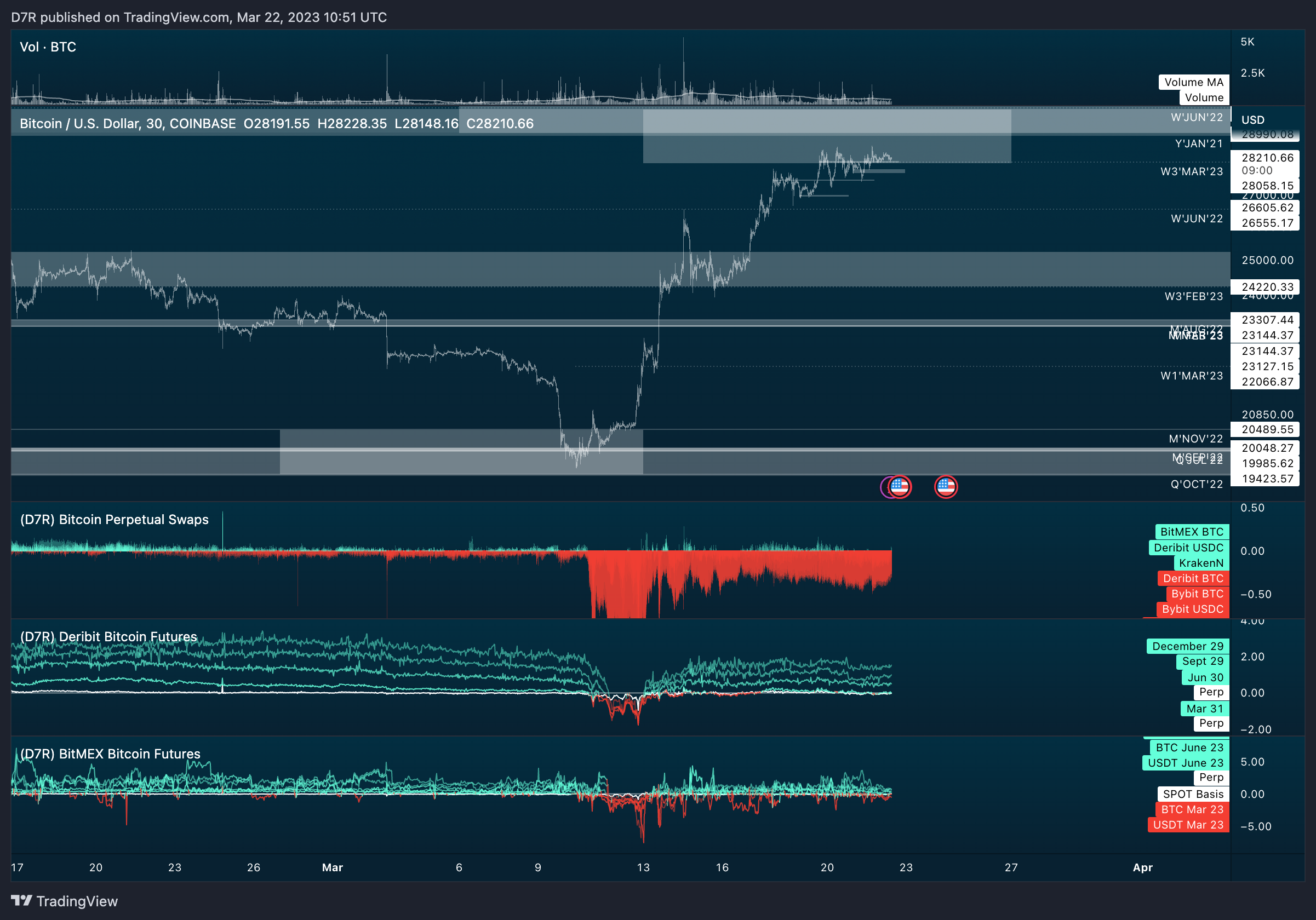Click the Y'JAN'21 level label
1316x920 pixels.
click(x=1199, y=143)
